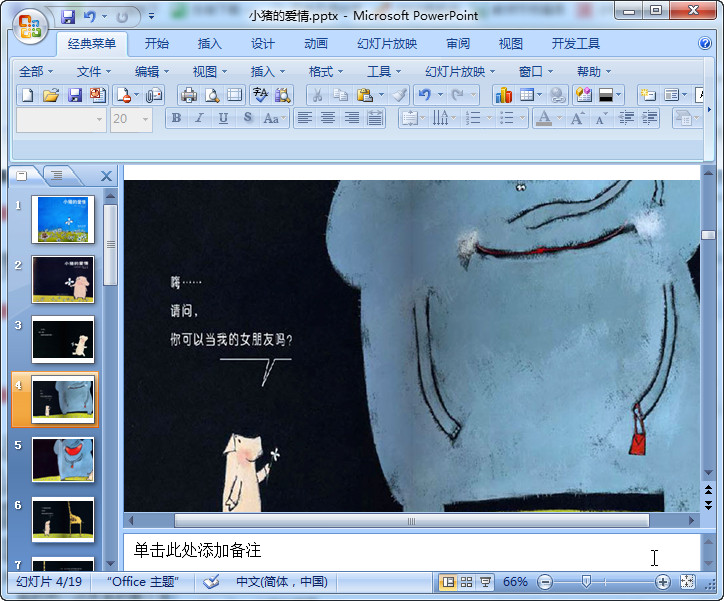Viewport: 724px width, 601px height.
Task: Click Open folder icon in toolbar
Action: (51, 95)
